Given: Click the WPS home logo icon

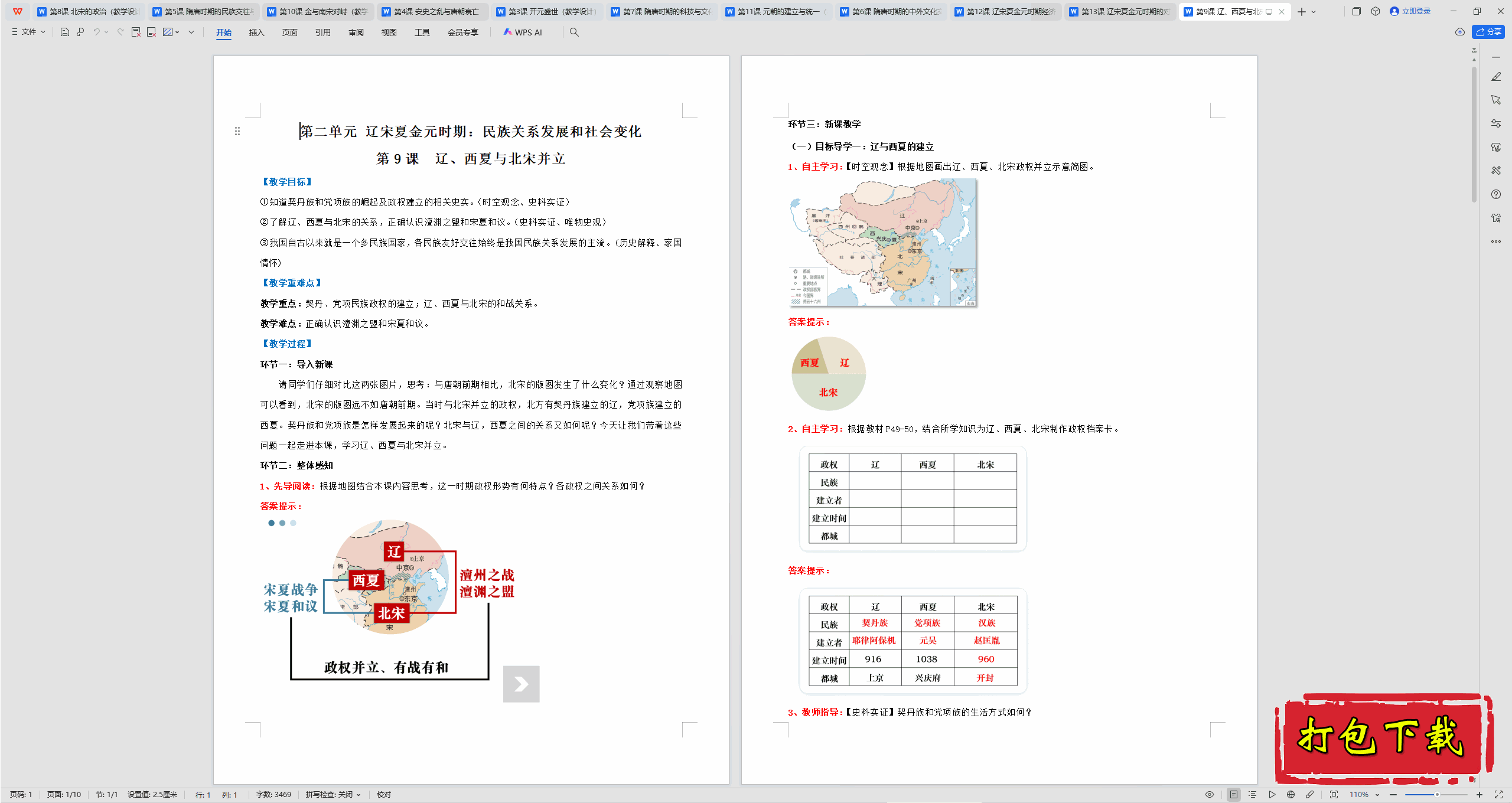Looking at the screenshot, I should (x=18, y=11).
